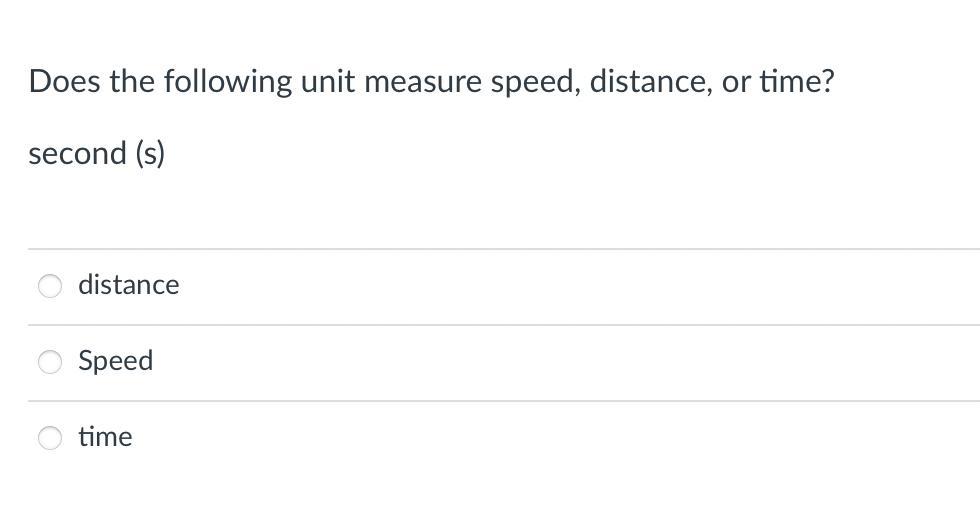Pick the "time" radio button
The width and height of the screenshot is (980, 506).
[x=50, y=438]
